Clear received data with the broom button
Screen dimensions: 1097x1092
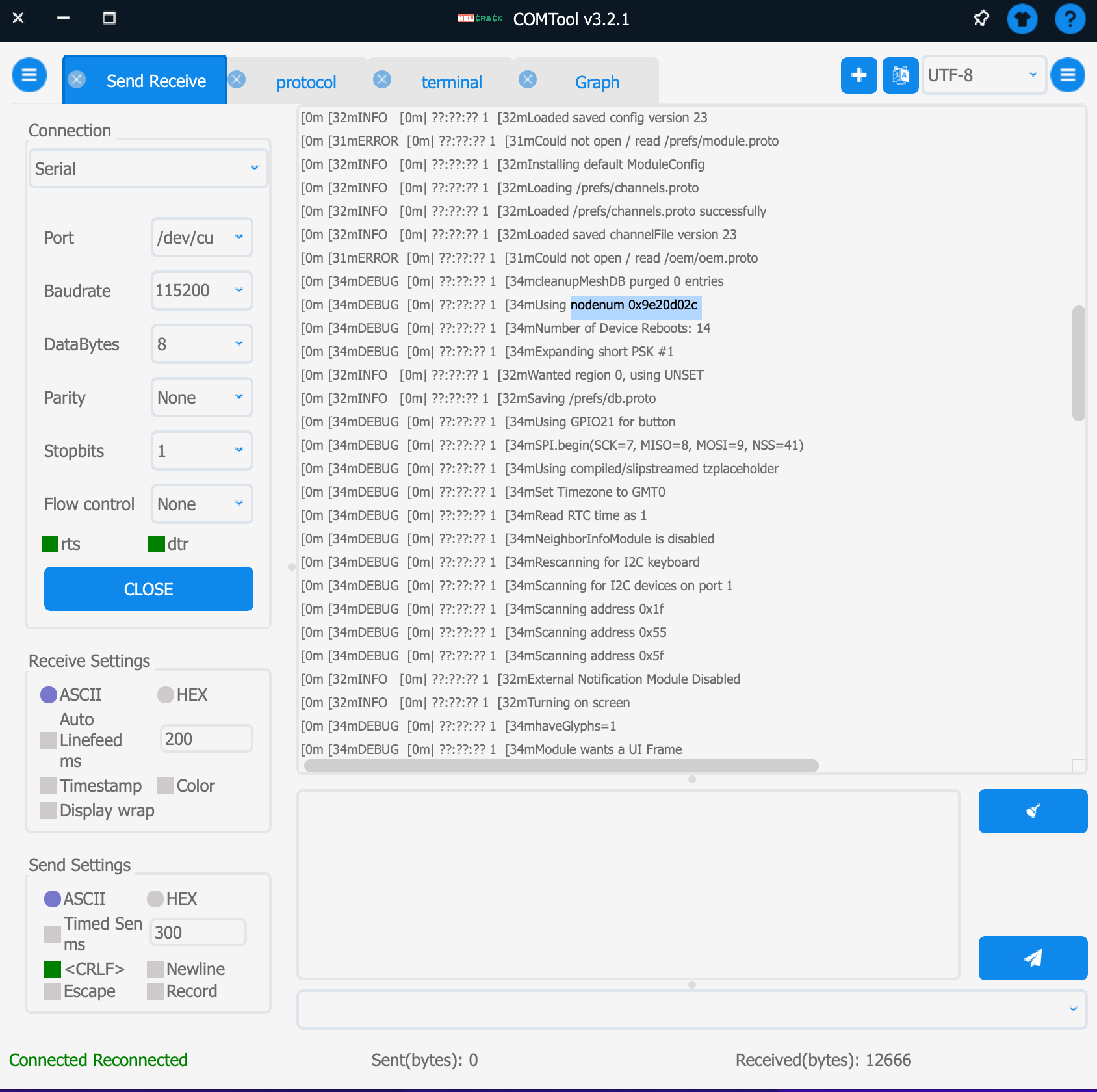[1033, 811]
